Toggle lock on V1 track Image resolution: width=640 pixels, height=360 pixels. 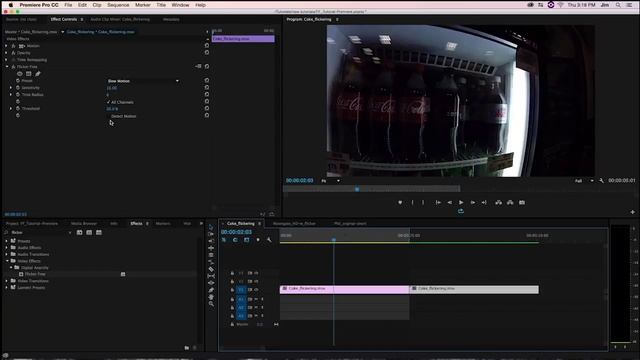click(x=232, y=290)
